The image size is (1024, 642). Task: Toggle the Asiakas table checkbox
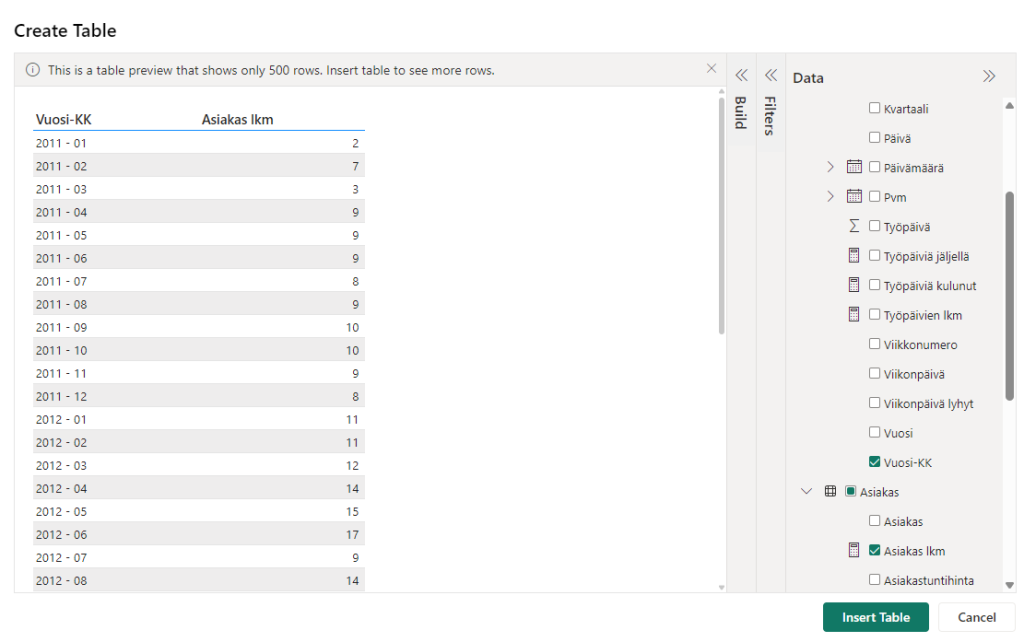[850, 491]
